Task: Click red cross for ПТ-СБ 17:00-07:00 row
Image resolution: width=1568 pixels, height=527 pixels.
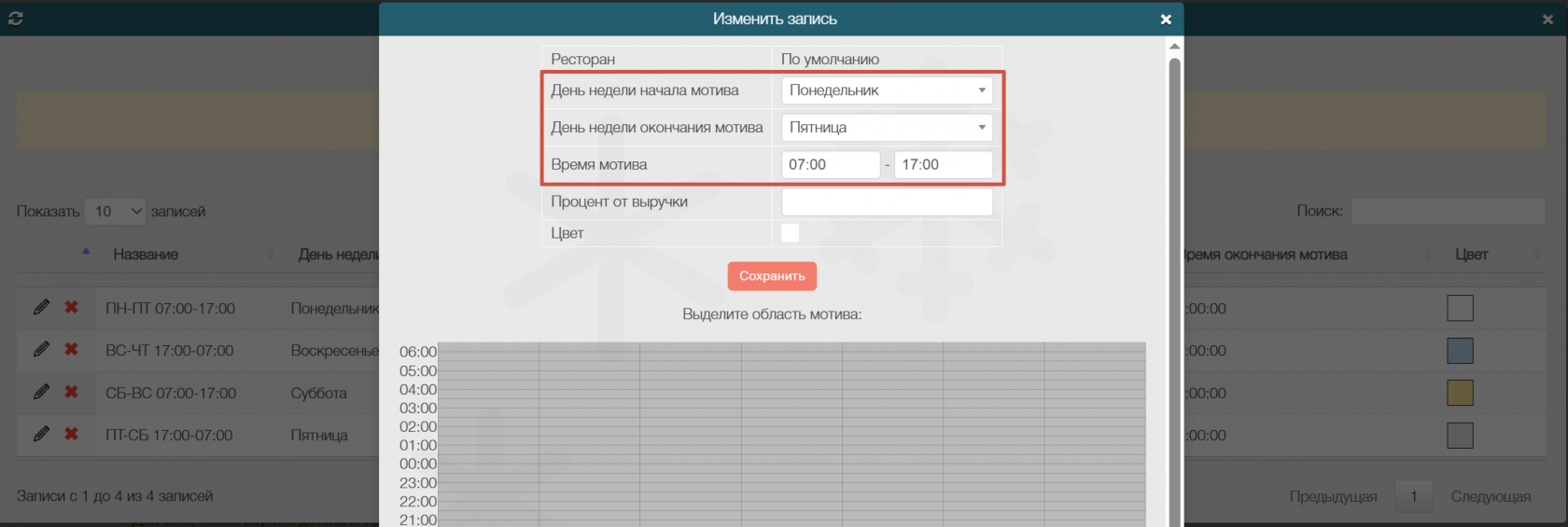Action: point(71,434)
